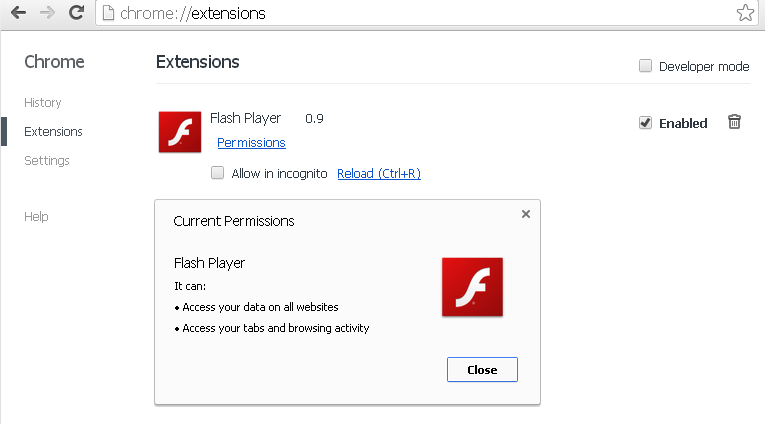Open History in the Chrome sidebar
Screen dimensions: 765x424
pos(43,102)
